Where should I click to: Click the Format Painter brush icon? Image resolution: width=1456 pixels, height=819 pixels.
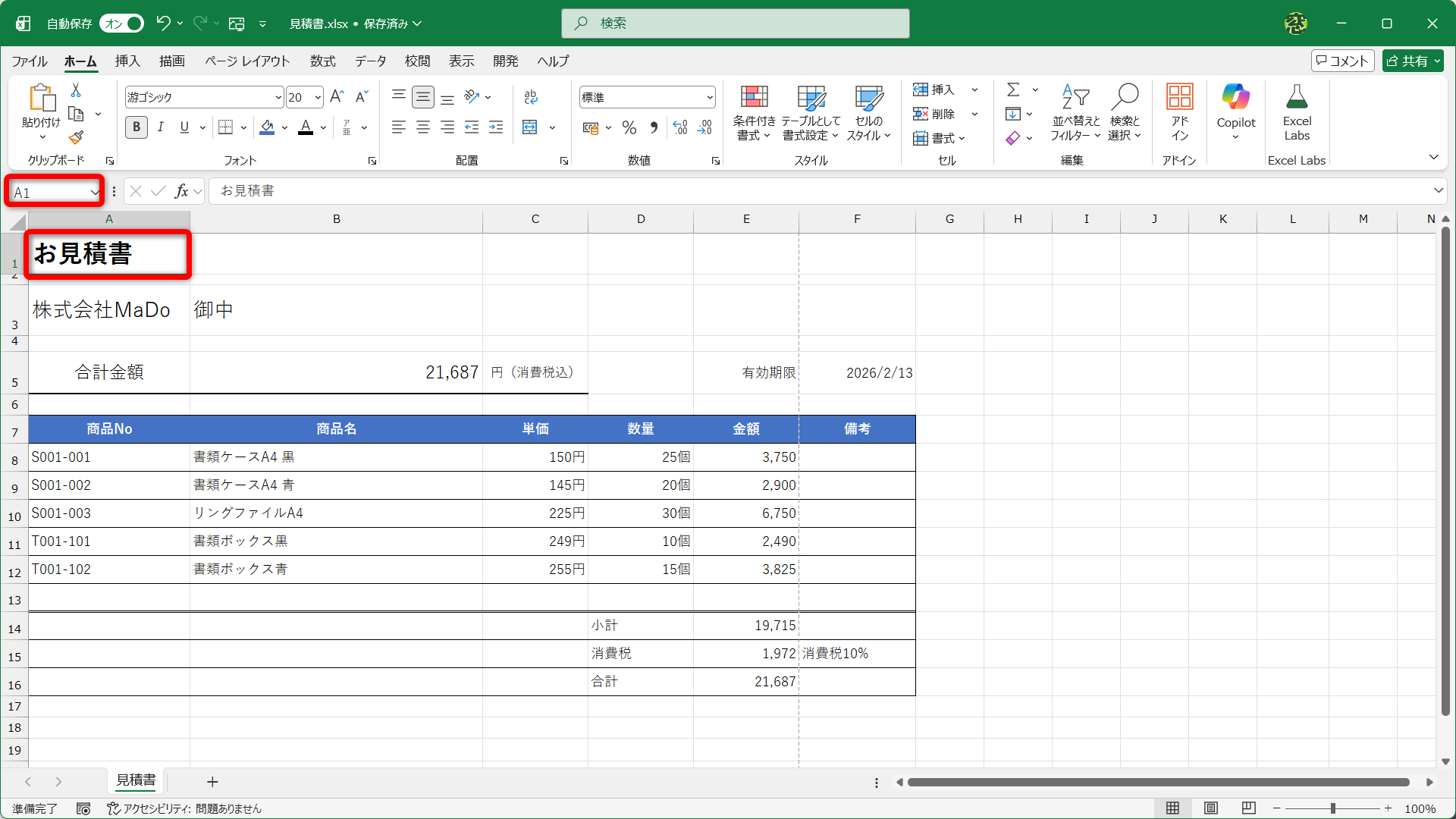click(x=76, y=138)
